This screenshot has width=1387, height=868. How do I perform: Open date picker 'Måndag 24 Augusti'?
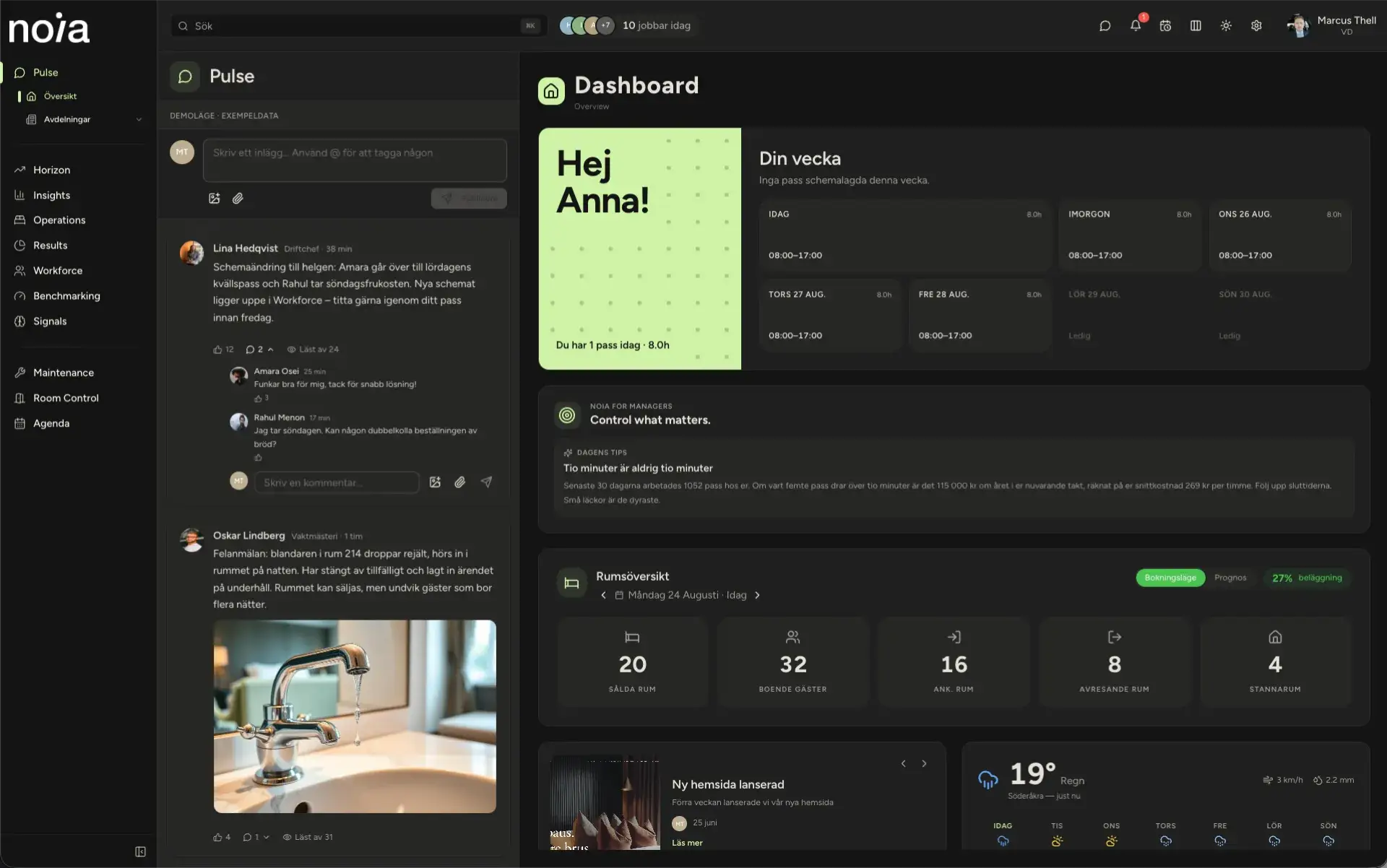point(680,595)
